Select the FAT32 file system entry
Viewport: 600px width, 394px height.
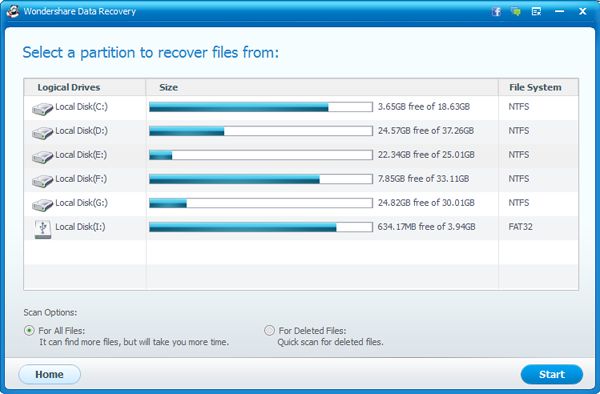520,227
